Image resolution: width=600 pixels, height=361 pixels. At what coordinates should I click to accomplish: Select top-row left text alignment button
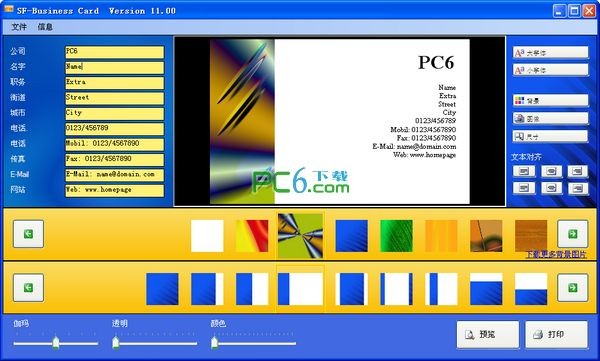click(524, 171)
